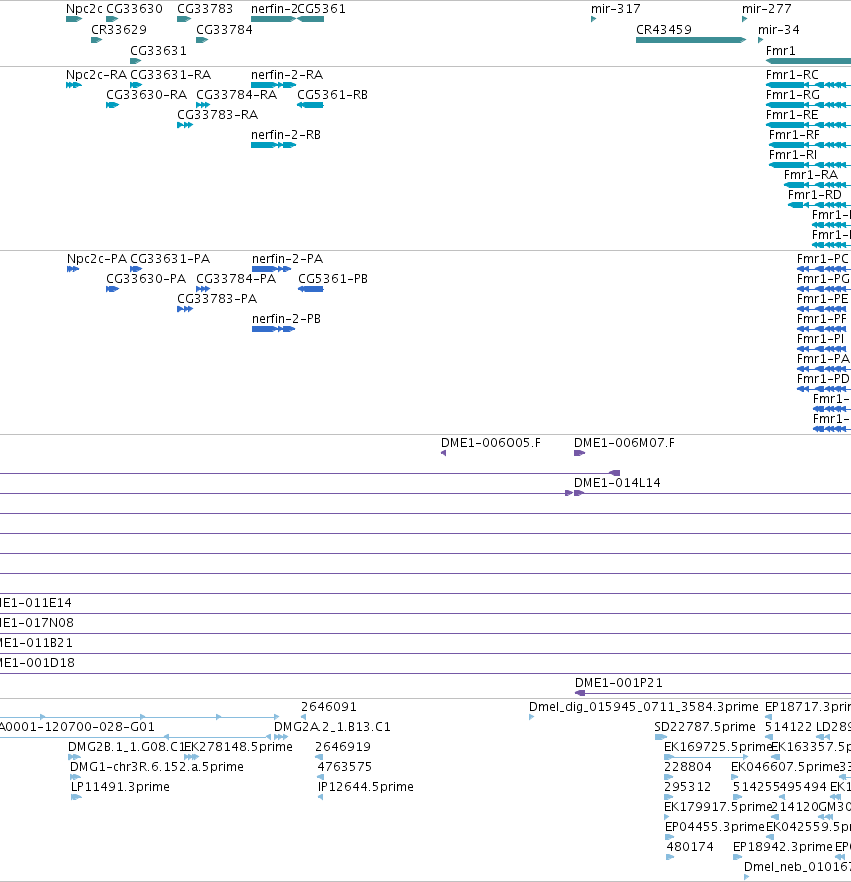Select the nerfin-2 gene bar

[x=273, y=19]
